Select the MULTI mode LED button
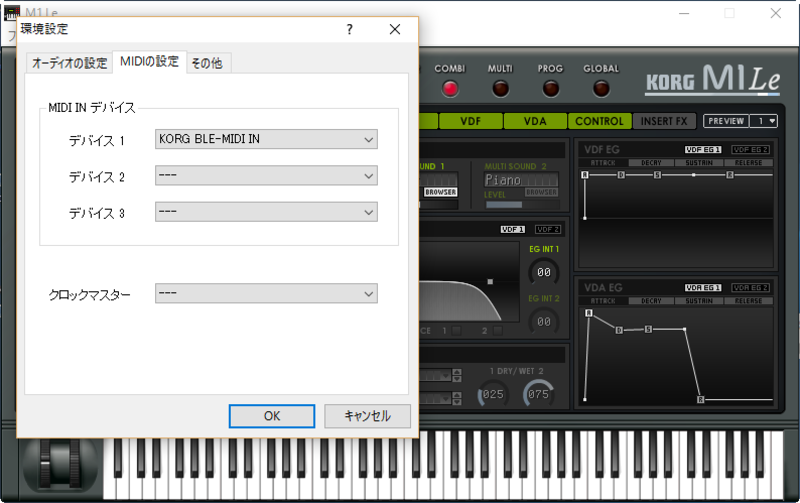 click(500, 89)
